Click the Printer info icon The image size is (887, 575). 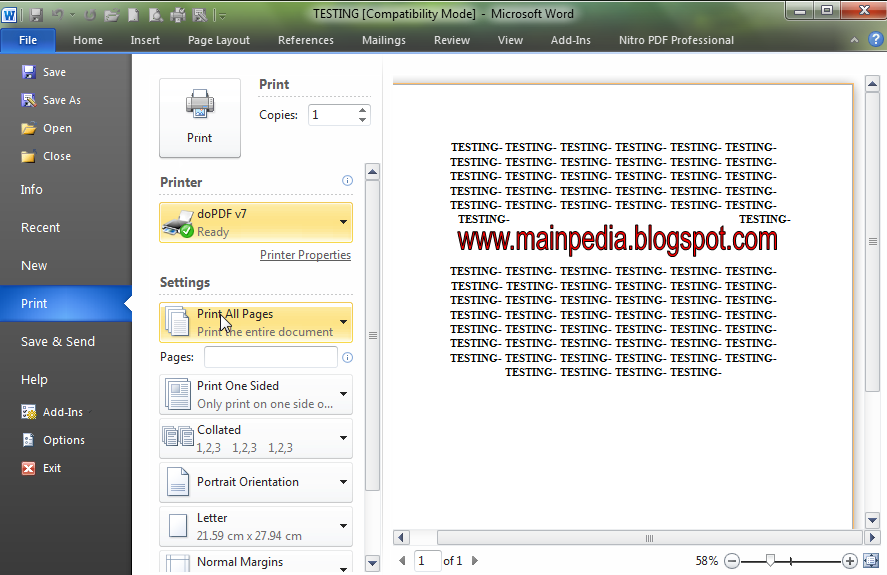347,181
